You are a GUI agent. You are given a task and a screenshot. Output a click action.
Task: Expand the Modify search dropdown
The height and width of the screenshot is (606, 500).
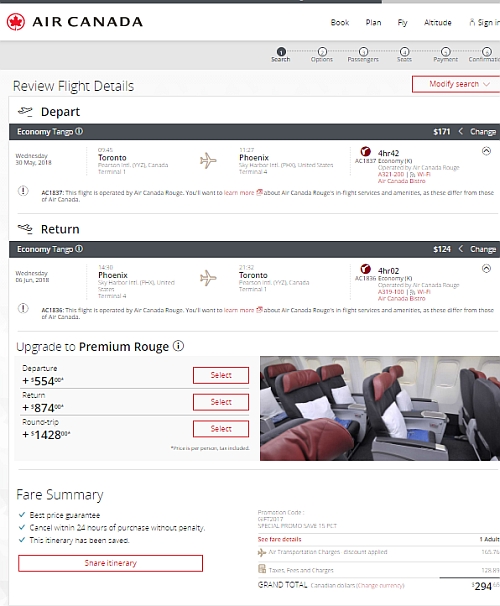pyautogui.click(x=456, y=84)
